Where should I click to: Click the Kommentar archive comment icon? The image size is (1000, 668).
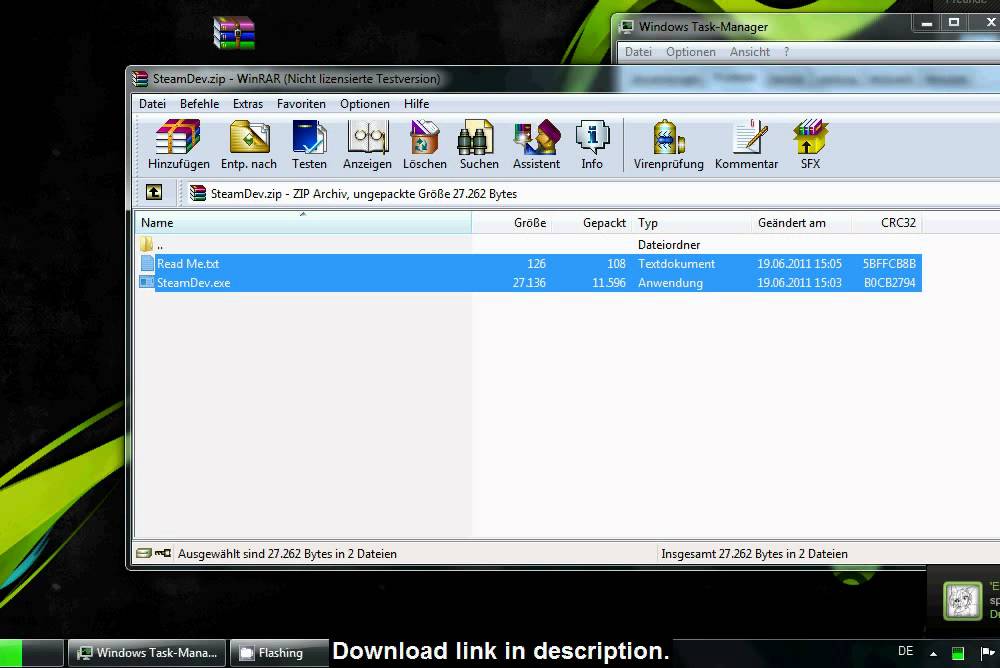[x=746, y=144]
